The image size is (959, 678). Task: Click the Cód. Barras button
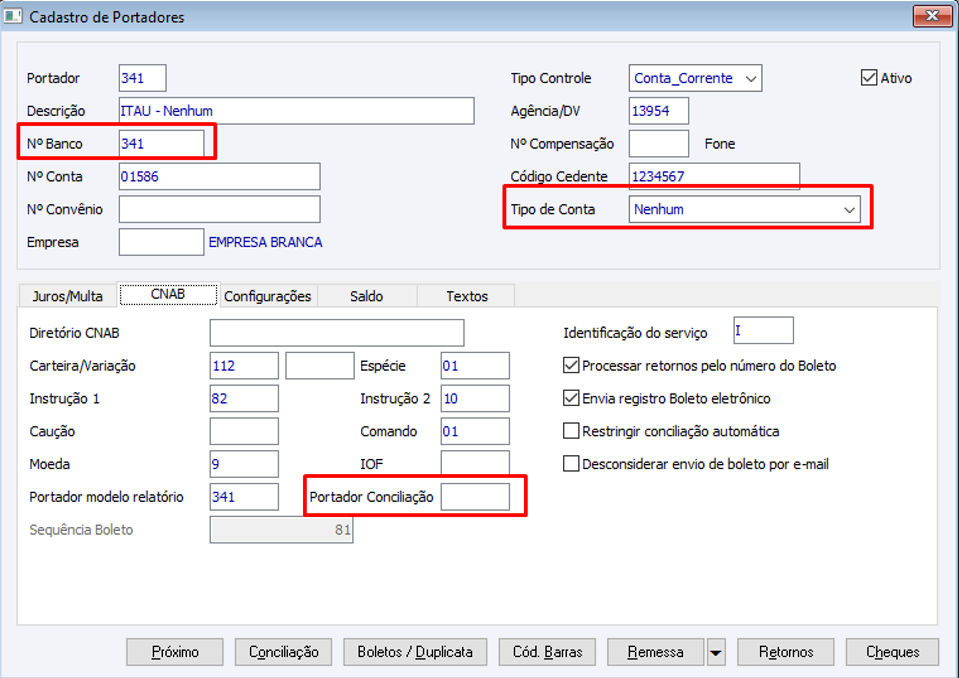547,652
